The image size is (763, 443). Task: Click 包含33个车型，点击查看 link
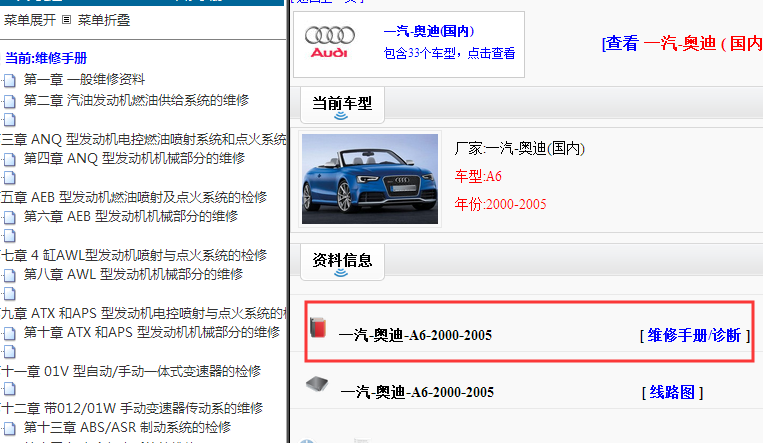tap(449, 53)
